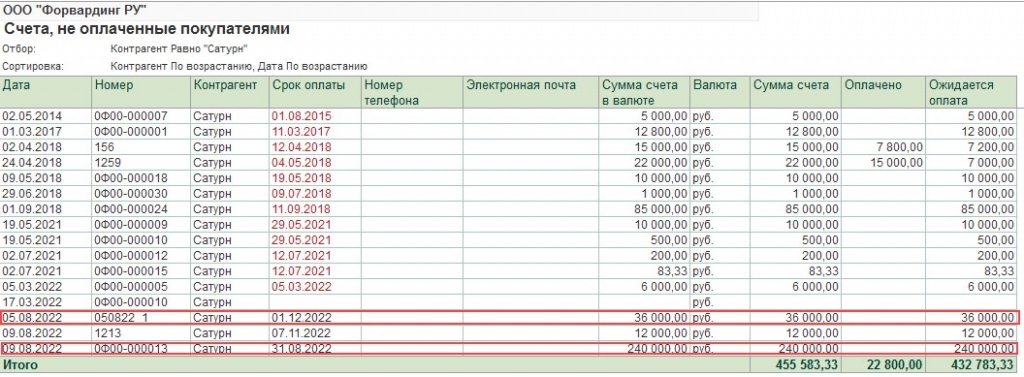
Task: Click the due date 01.12.2022
Action: [x=302, y=318]
